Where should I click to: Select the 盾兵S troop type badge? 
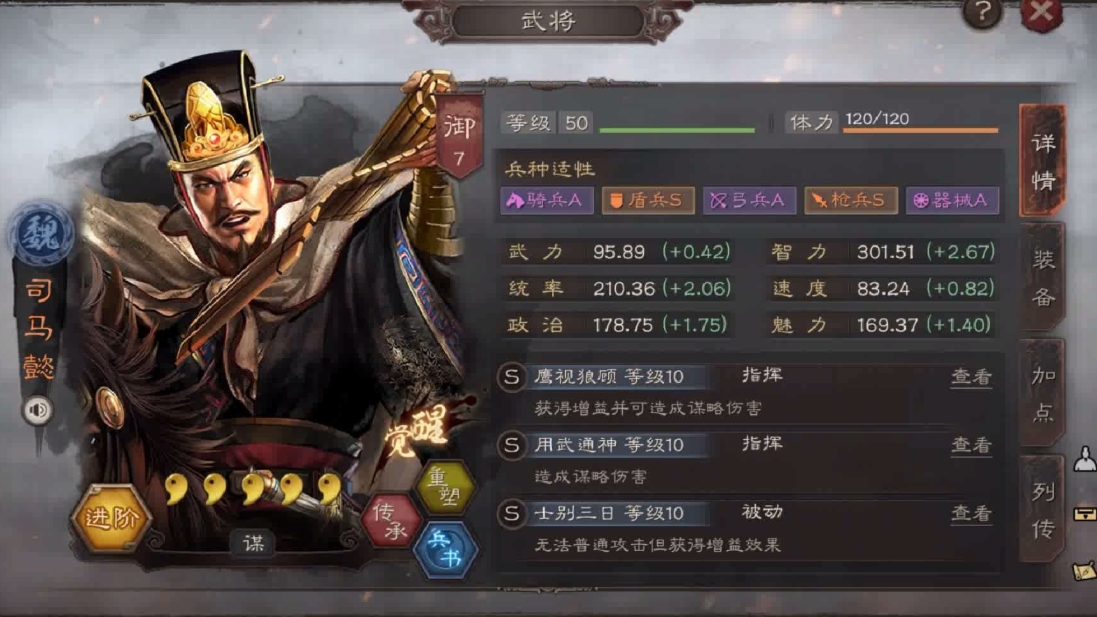click(648, 201)
